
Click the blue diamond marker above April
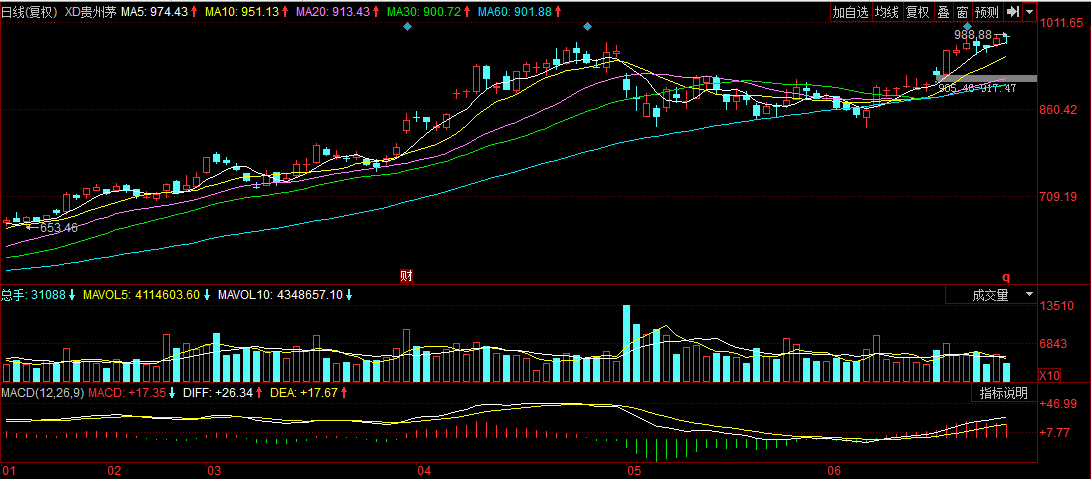(x=408, y=26)
